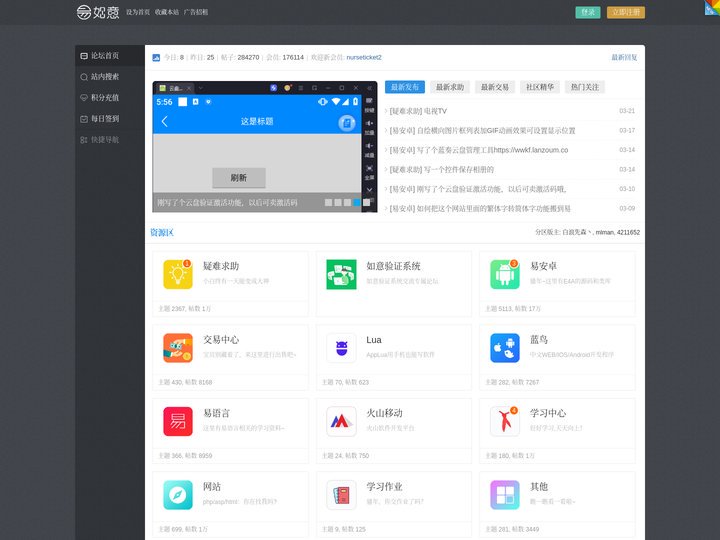Open the 资源区 section heading

[162, 232]
